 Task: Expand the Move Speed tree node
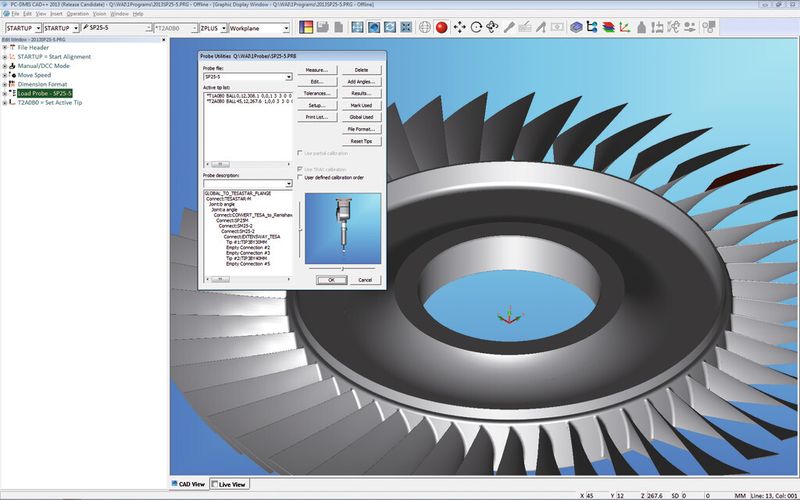(5, 75)
